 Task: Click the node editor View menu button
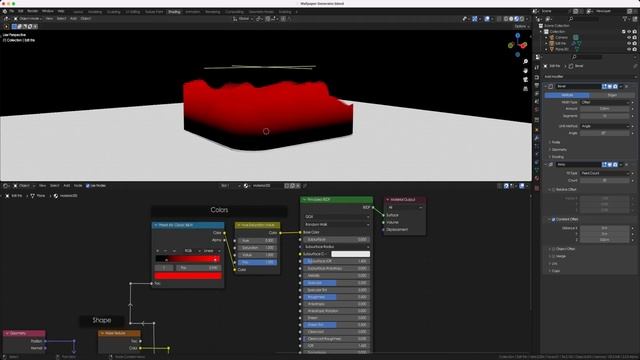[x=42, y=186]
